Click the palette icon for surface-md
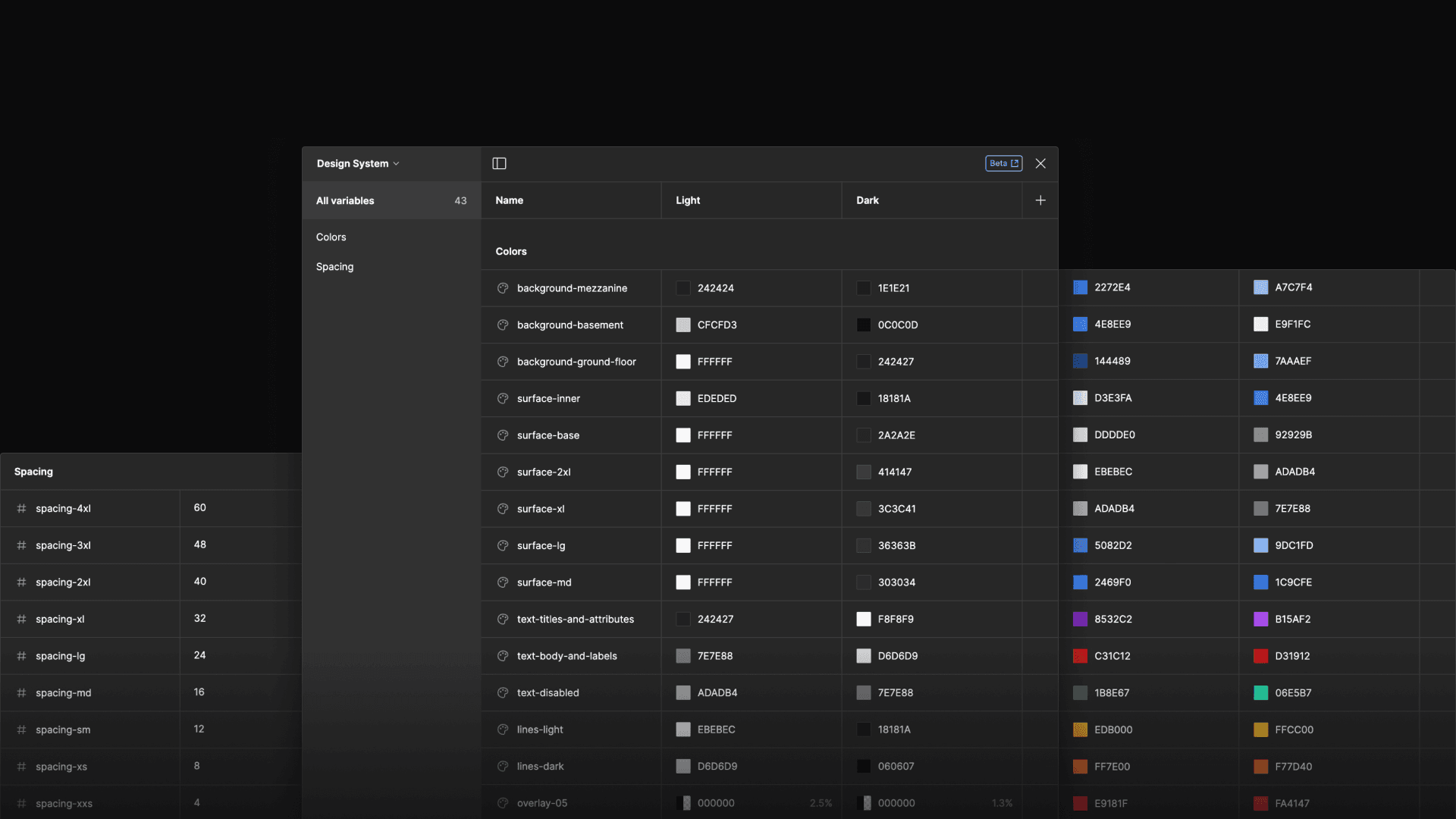The height and width of the screenshot is (819, 1456). tap(502, 582)
